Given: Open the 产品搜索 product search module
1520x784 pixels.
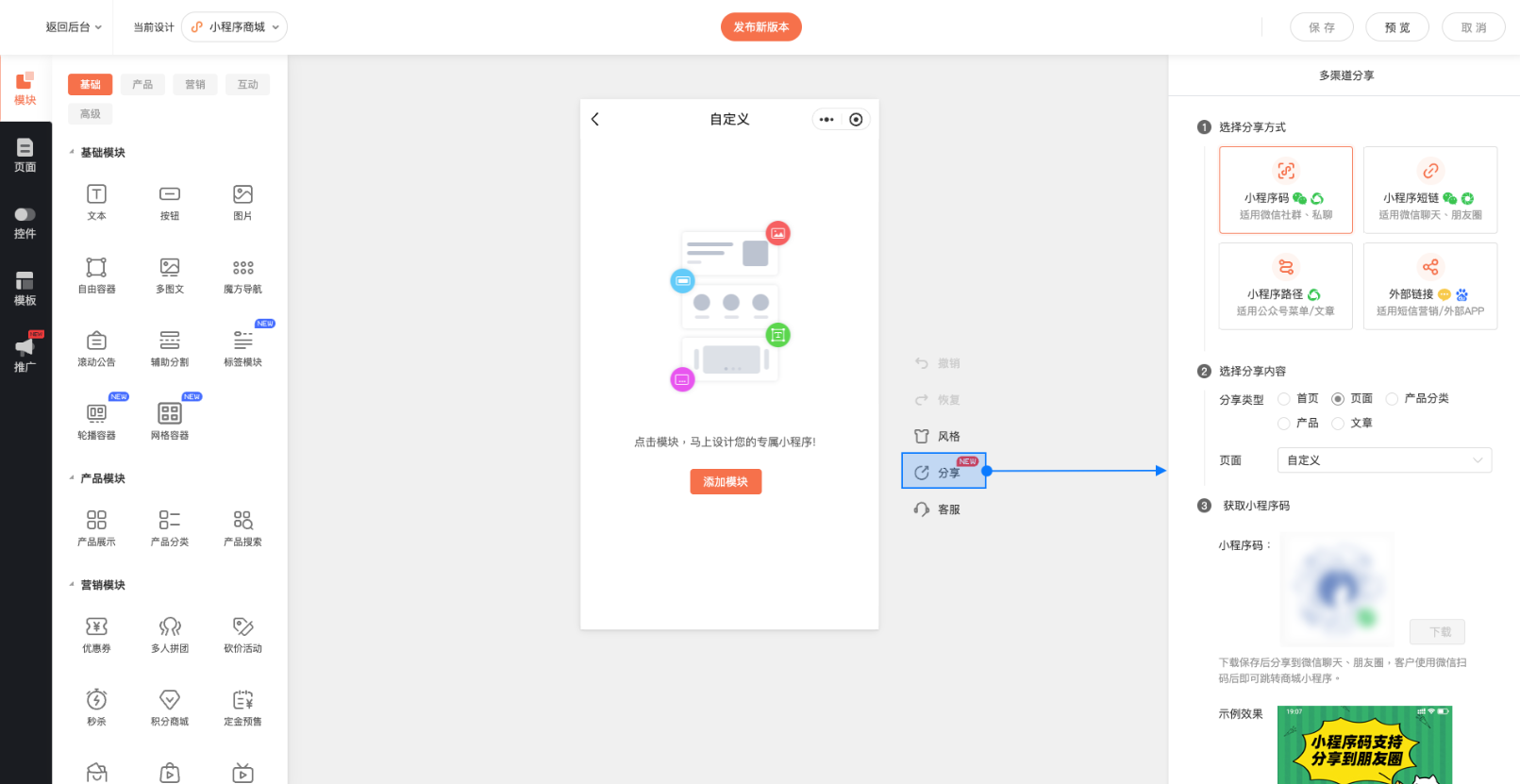Looking at the screenshot, I should tap(242, 521).
